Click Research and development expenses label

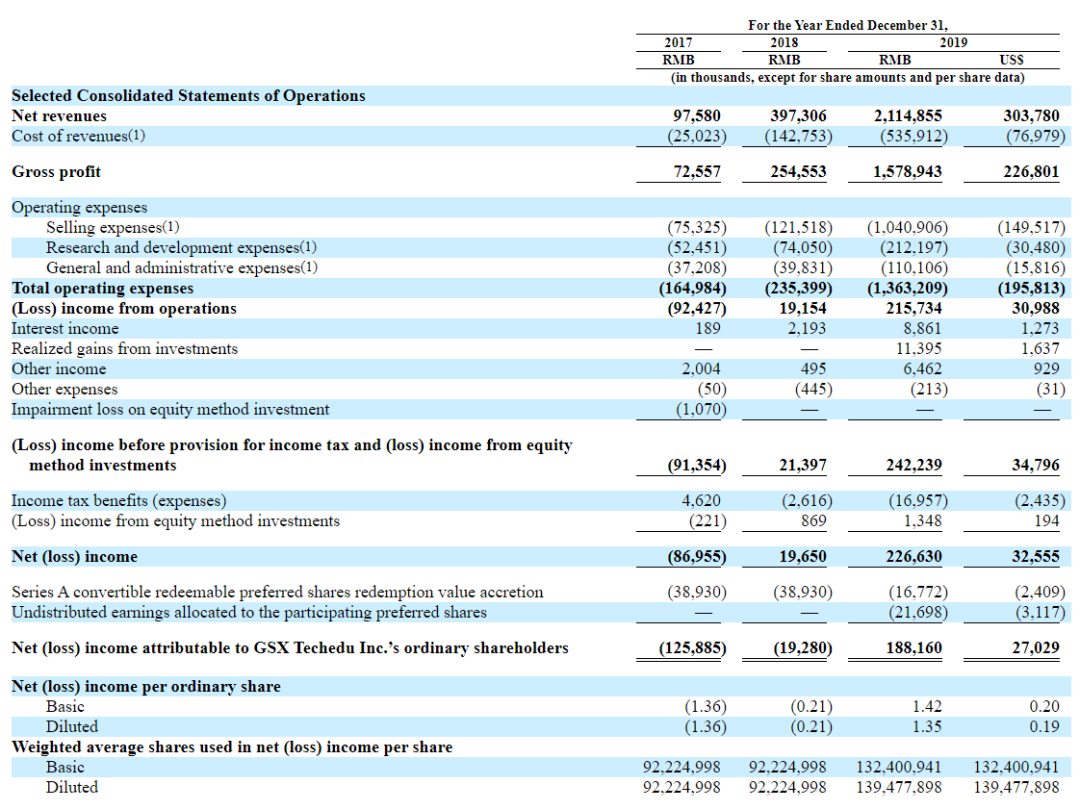tap(181, 247)
